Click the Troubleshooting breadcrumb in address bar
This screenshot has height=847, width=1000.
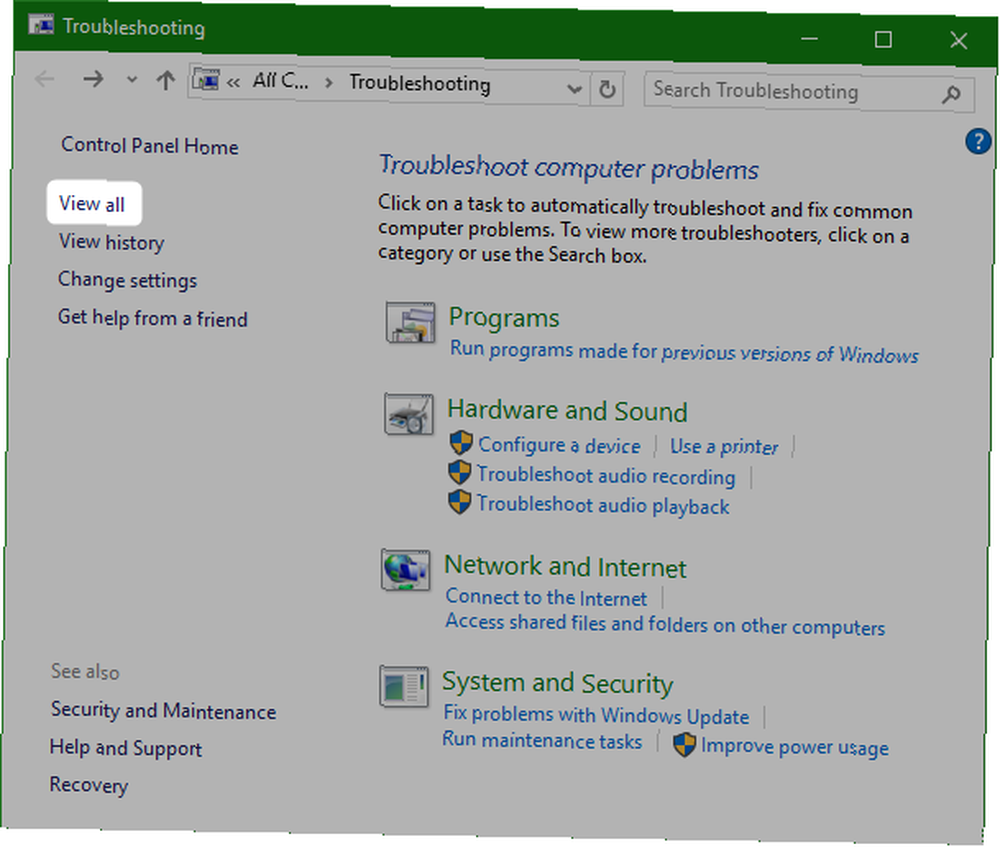(420, 83)
